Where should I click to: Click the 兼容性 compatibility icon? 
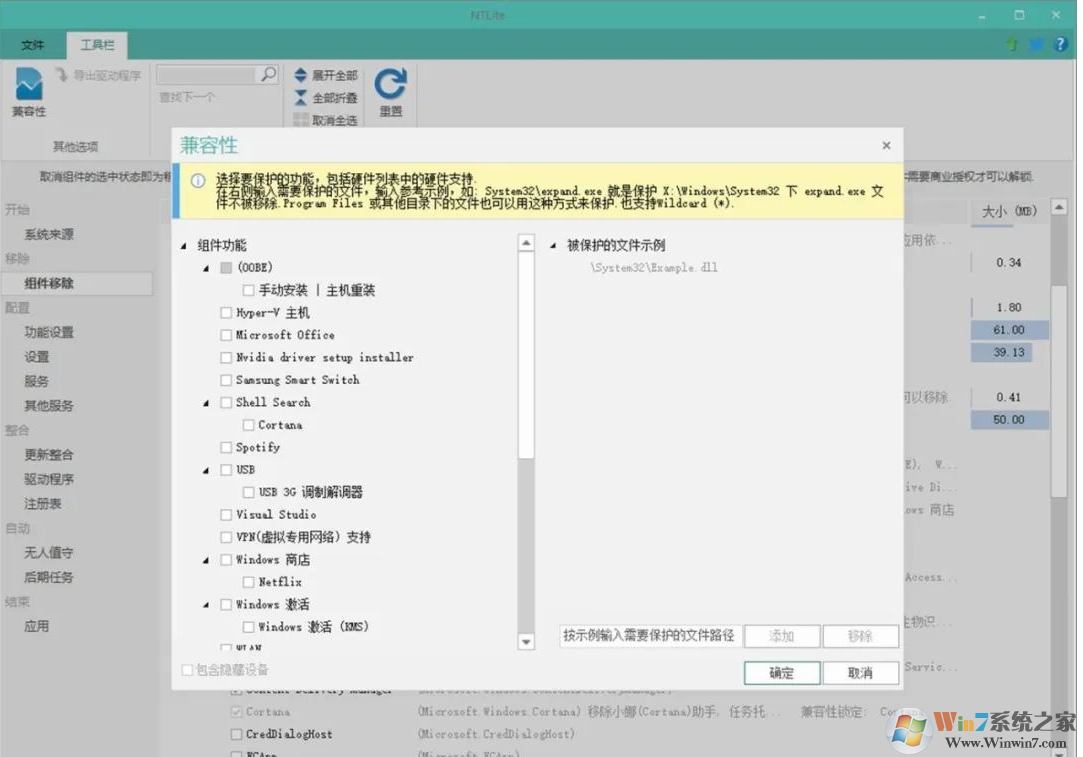coord(29,84)
